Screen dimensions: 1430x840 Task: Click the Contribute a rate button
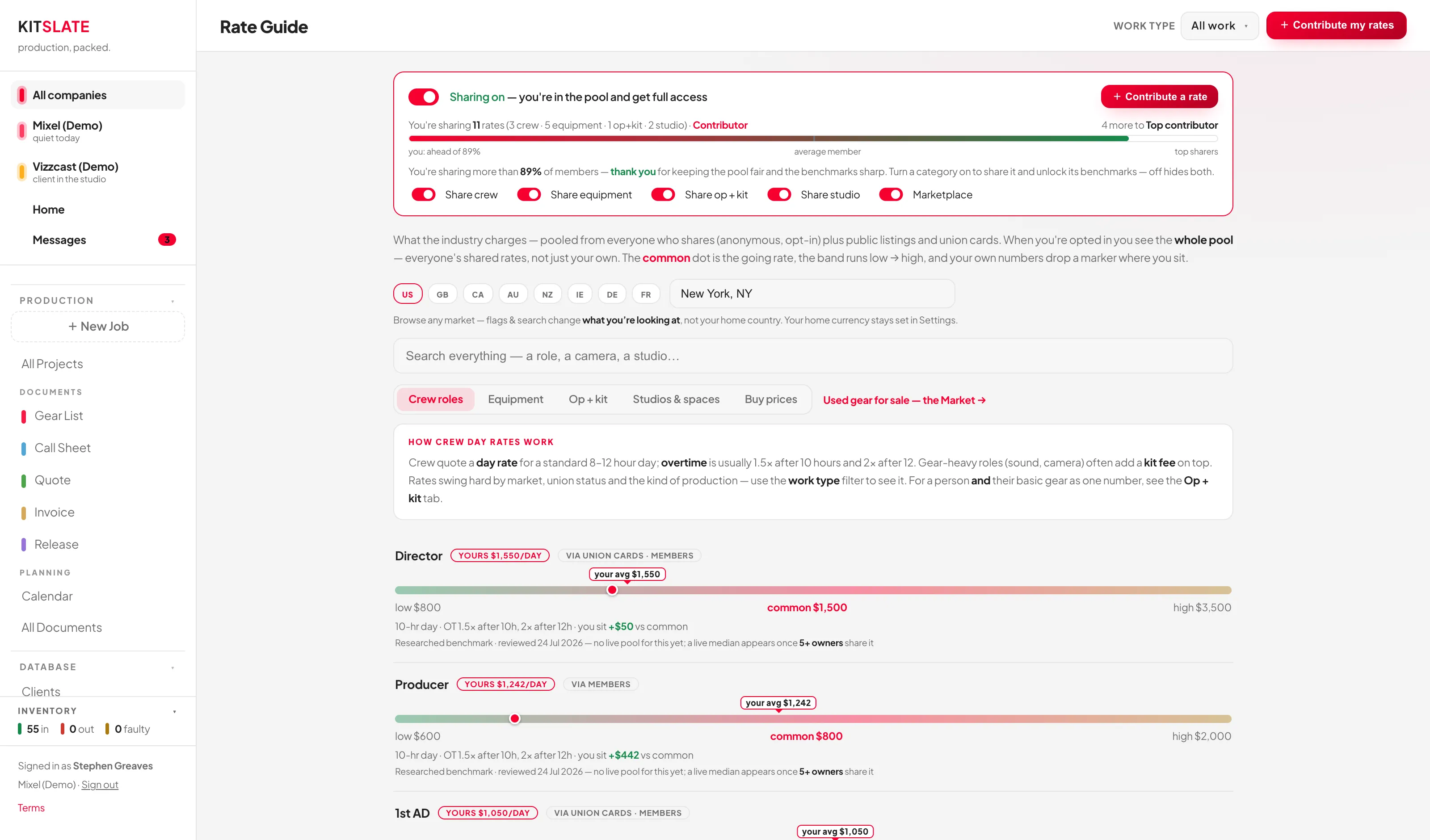point(1159,97)
